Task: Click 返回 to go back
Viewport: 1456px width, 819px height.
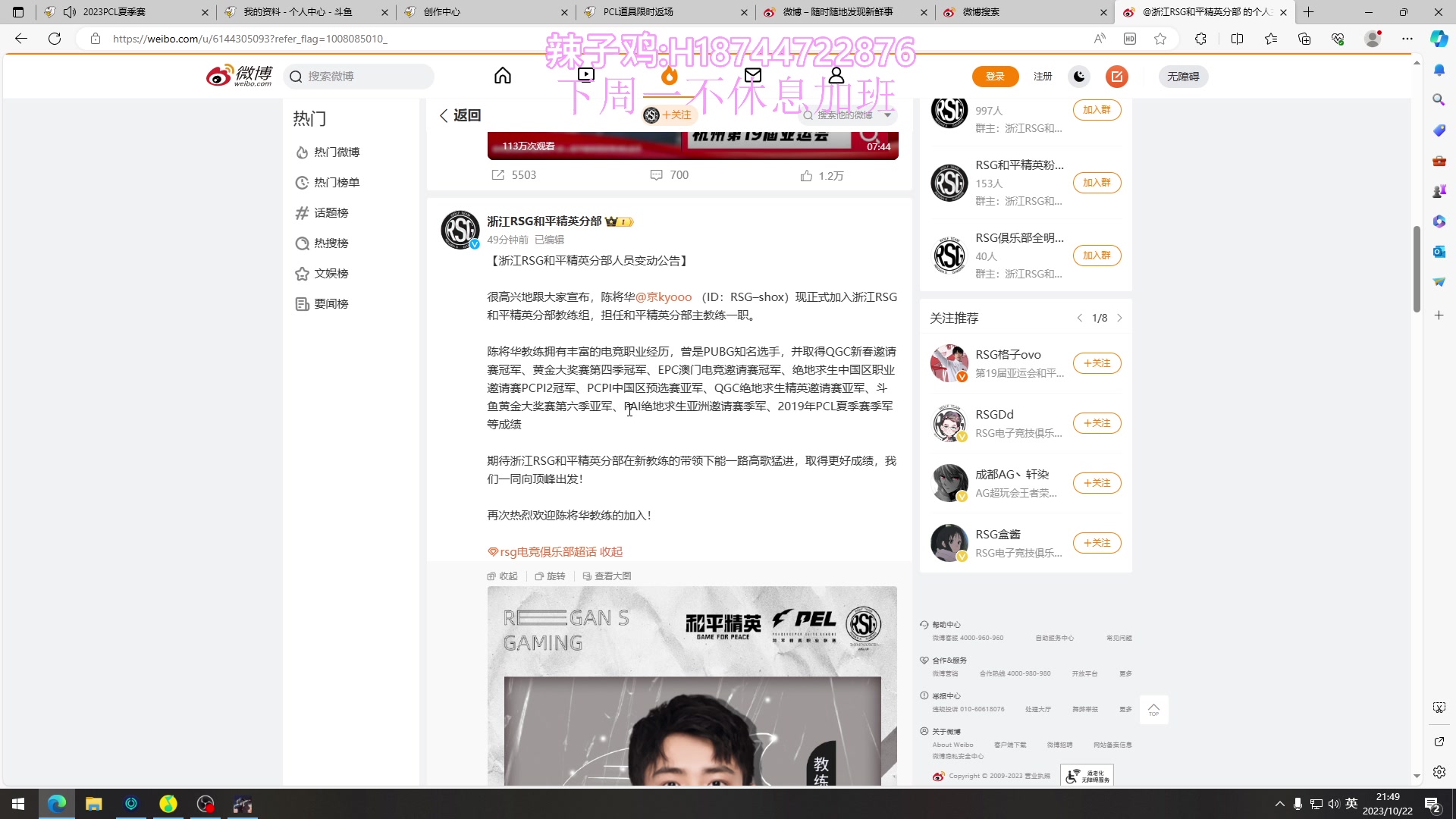Action: (460, 115)
